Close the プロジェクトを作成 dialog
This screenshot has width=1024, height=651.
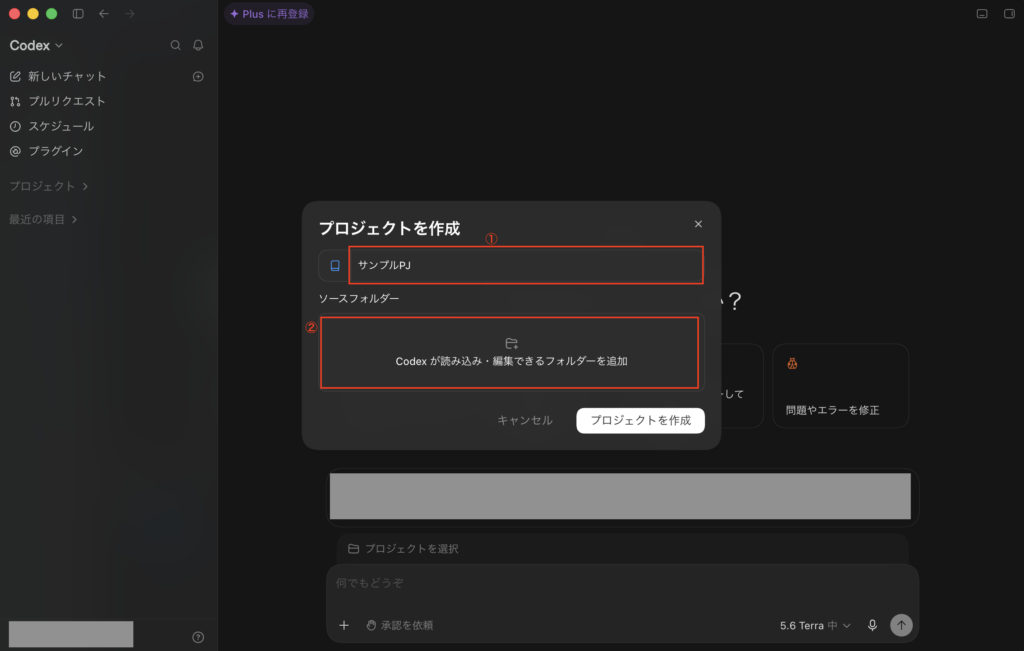click(x=698, y=224)
